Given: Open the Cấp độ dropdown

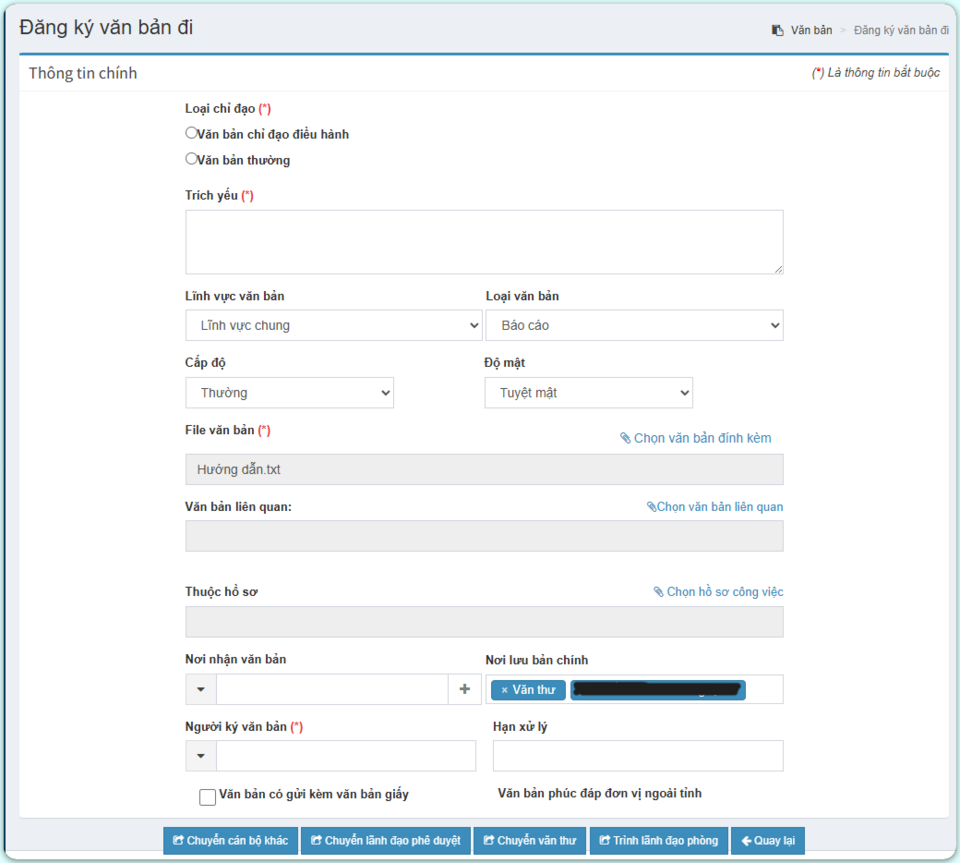Looking at the screenshot, I should (x=289, y=393).
